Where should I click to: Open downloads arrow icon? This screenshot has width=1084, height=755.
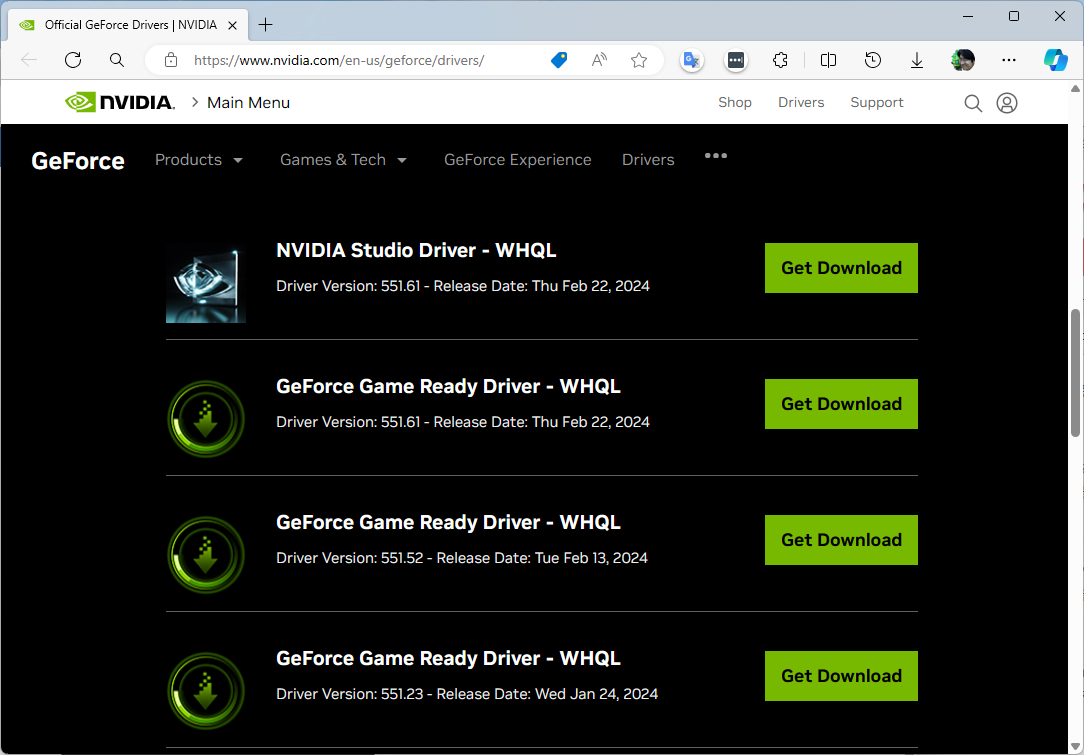(x=917, y=61)
